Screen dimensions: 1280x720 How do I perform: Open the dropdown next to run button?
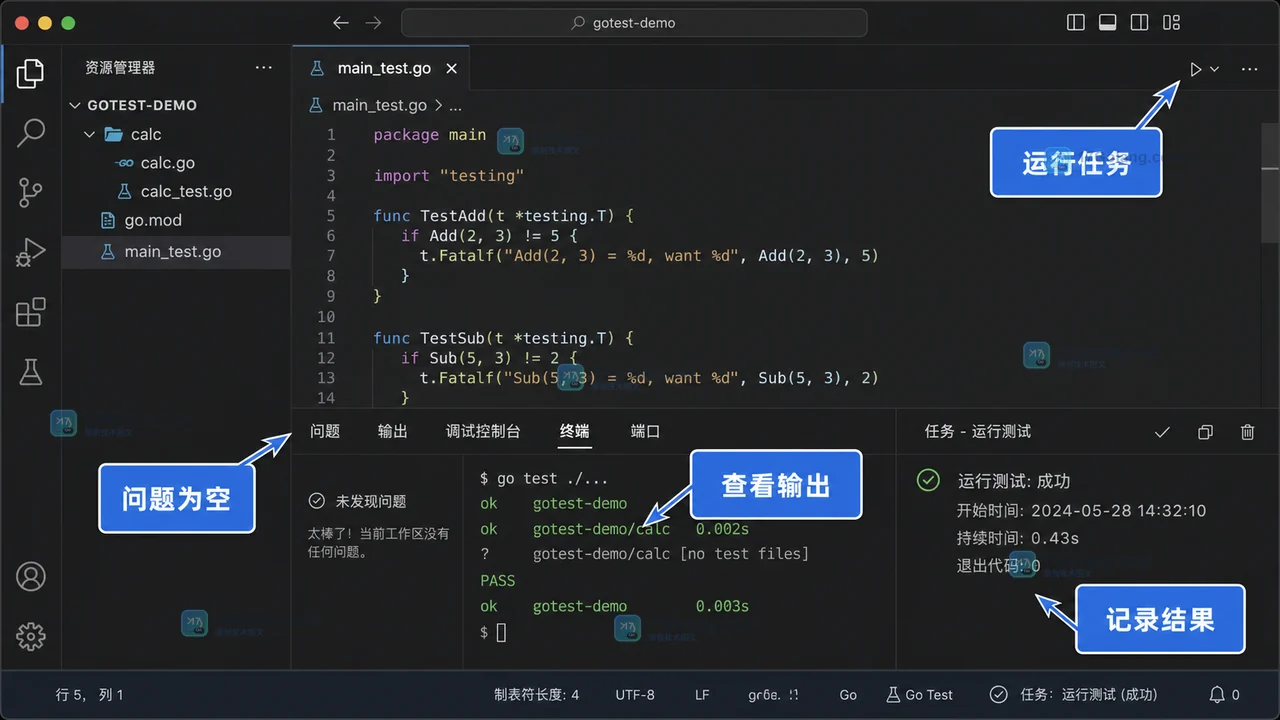(1215, 69)
